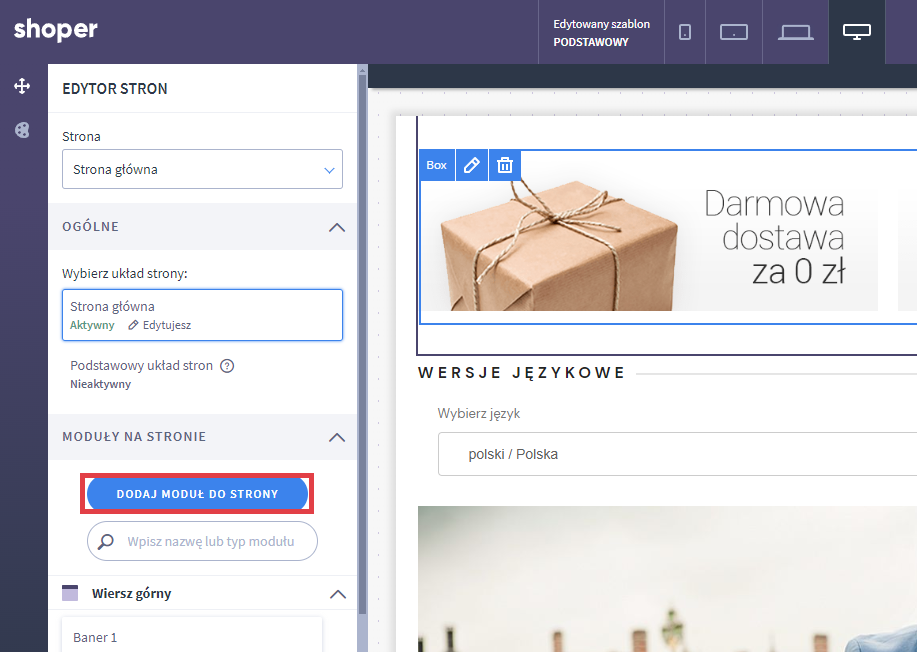This screenshot has height=652, width=917.
Task: Open the color palette styling tool
Action: tap(22, 130)
